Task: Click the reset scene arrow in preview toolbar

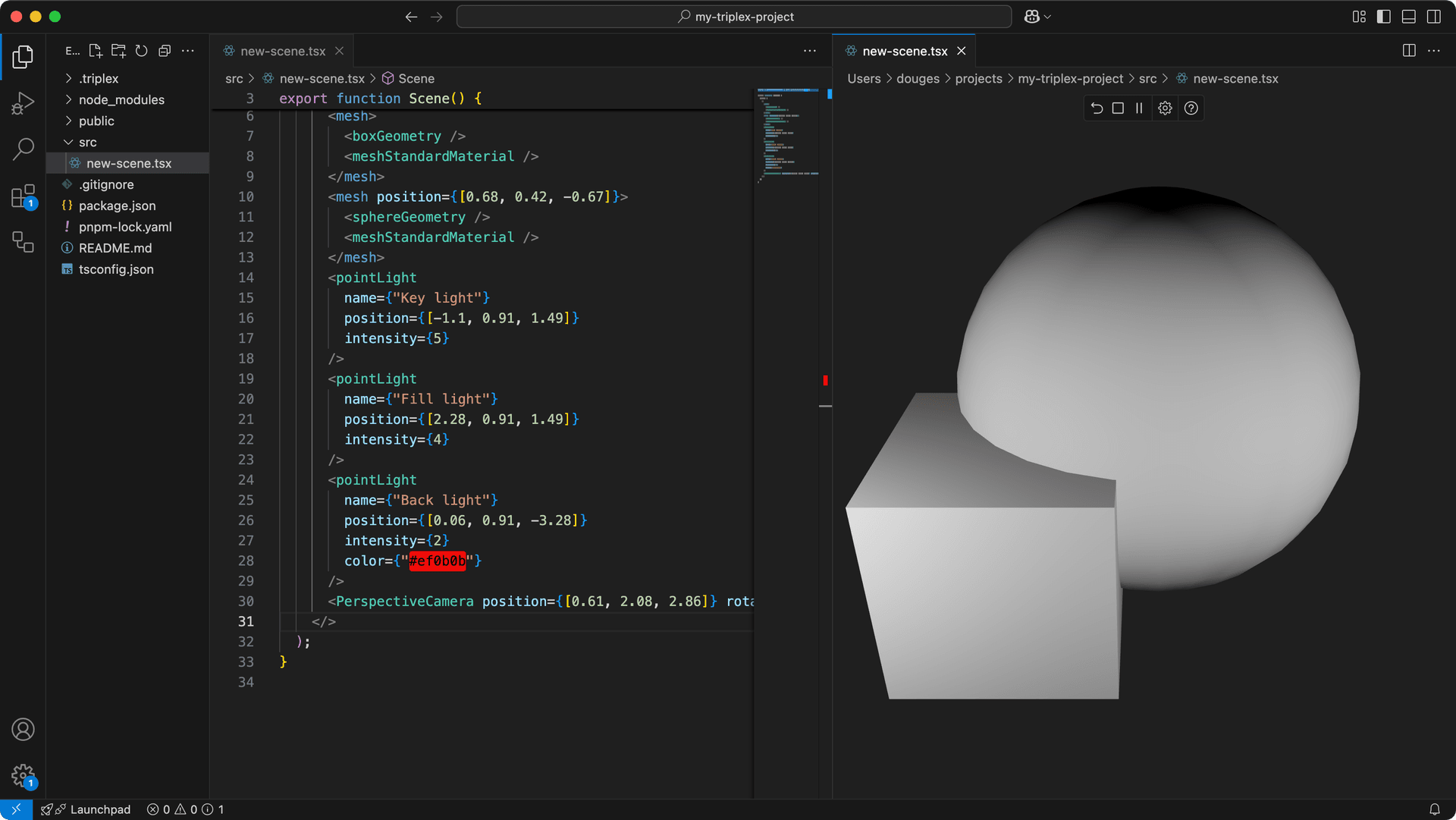Action: point(1097,108)
